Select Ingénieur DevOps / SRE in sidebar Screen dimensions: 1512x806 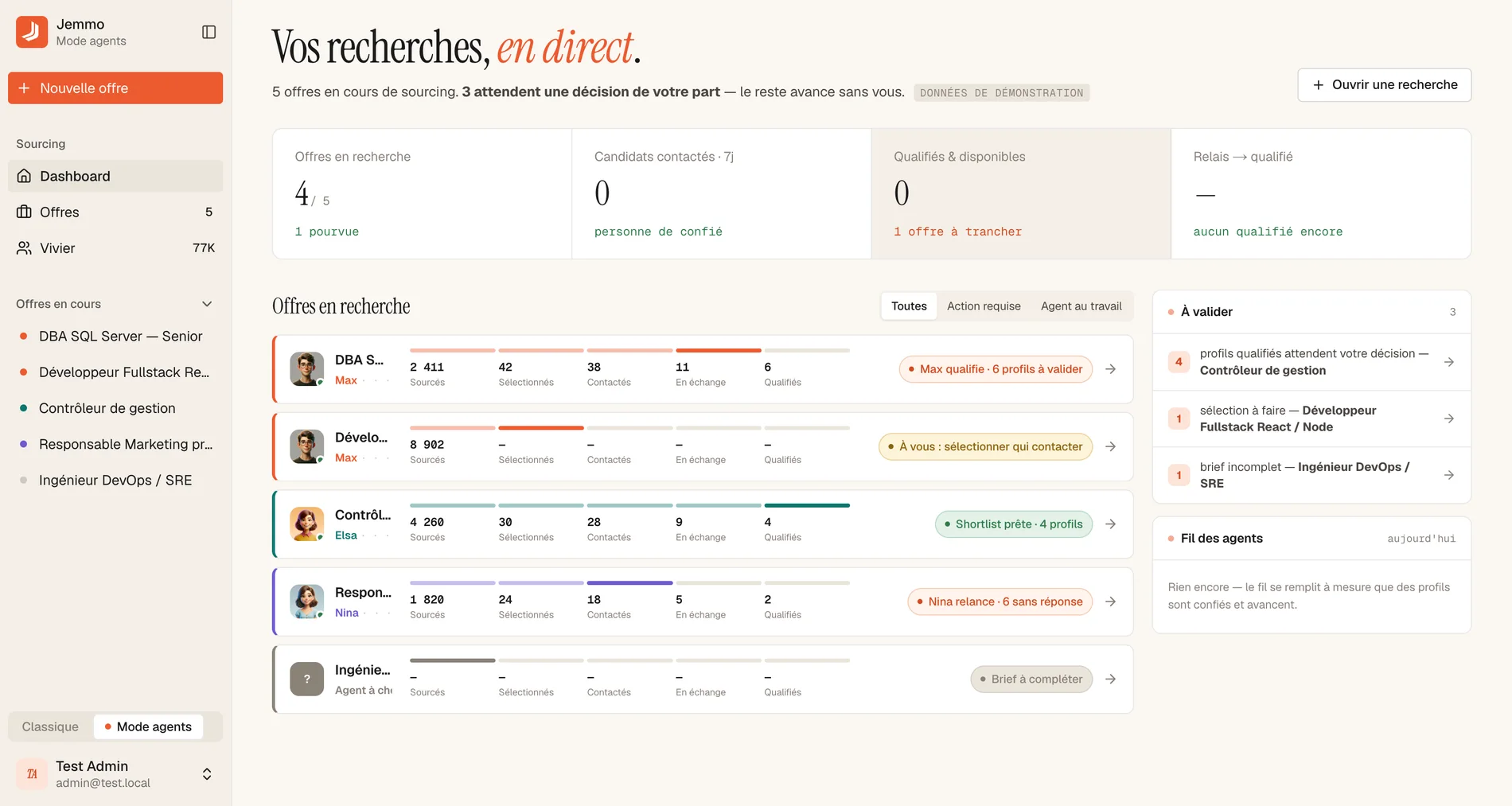115,481
